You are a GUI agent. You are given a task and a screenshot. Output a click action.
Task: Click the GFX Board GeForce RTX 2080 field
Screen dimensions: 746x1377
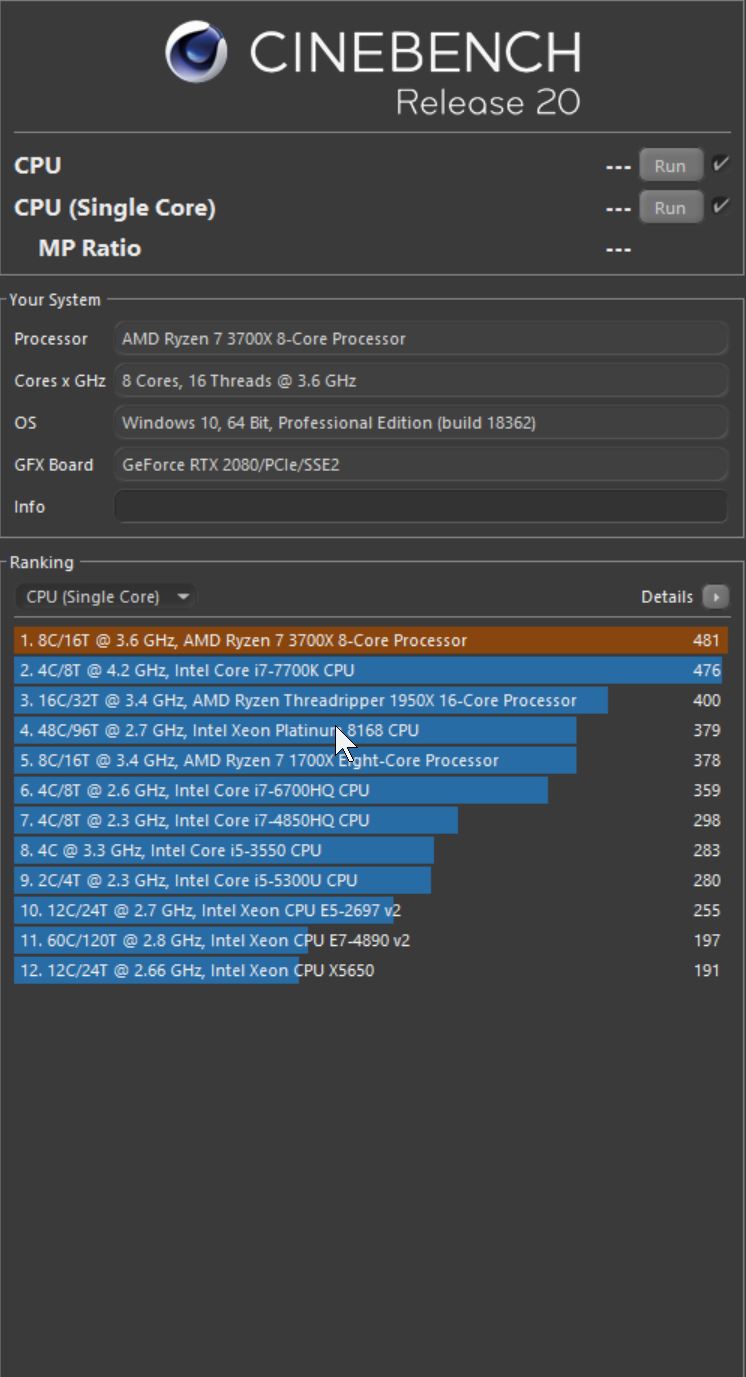click(x=421, y=464)
